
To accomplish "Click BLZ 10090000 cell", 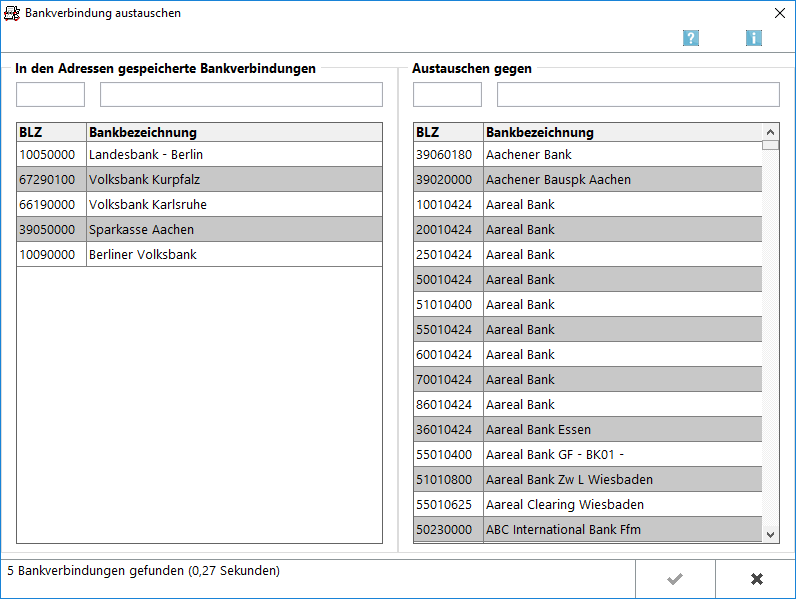I will [x=51, y=254].
